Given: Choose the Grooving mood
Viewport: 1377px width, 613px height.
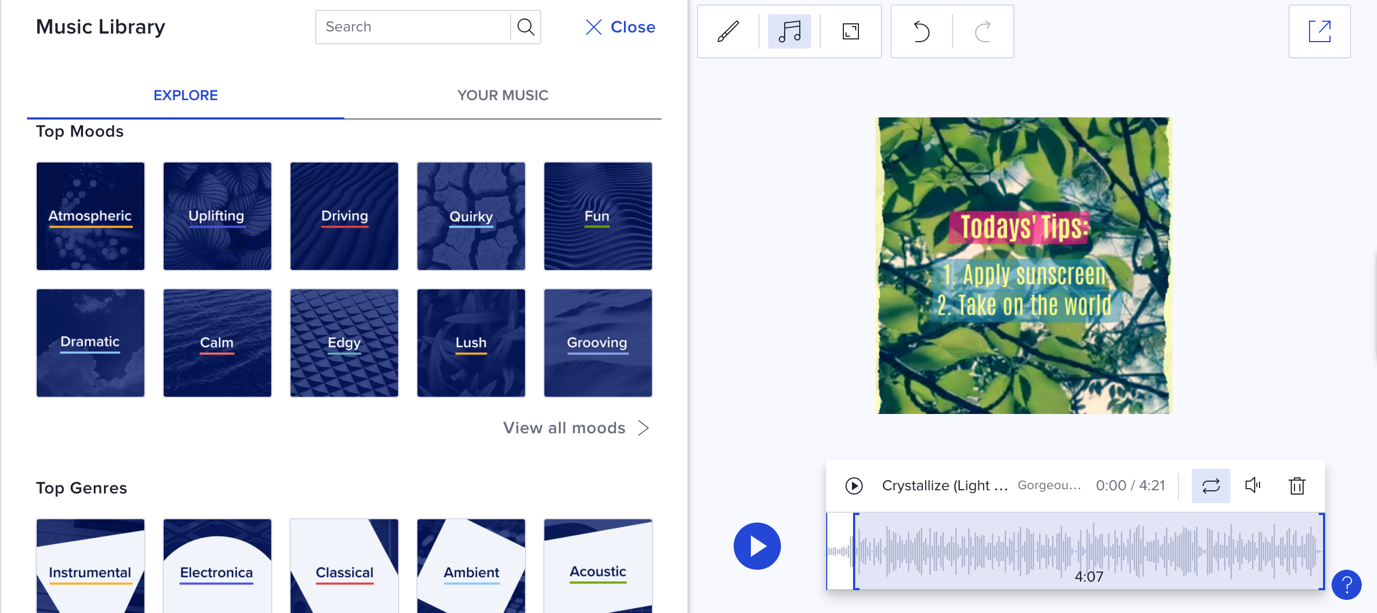Looking at the screenshot, I should pos(598,343).
